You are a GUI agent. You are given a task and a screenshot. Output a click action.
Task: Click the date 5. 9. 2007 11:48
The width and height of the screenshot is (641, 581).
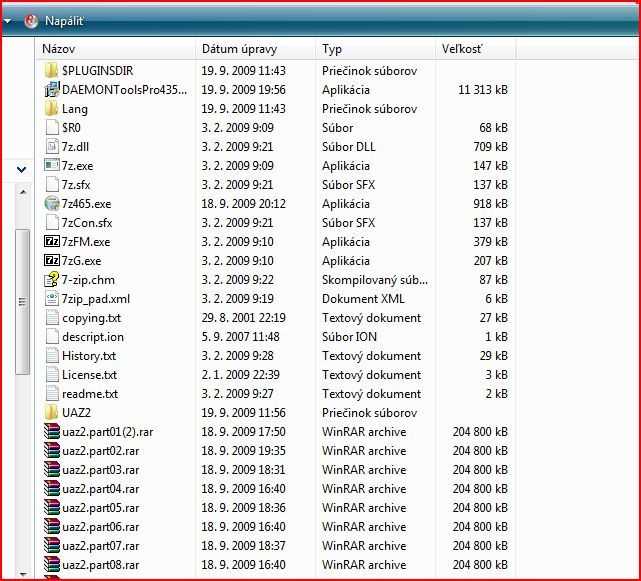241,337
